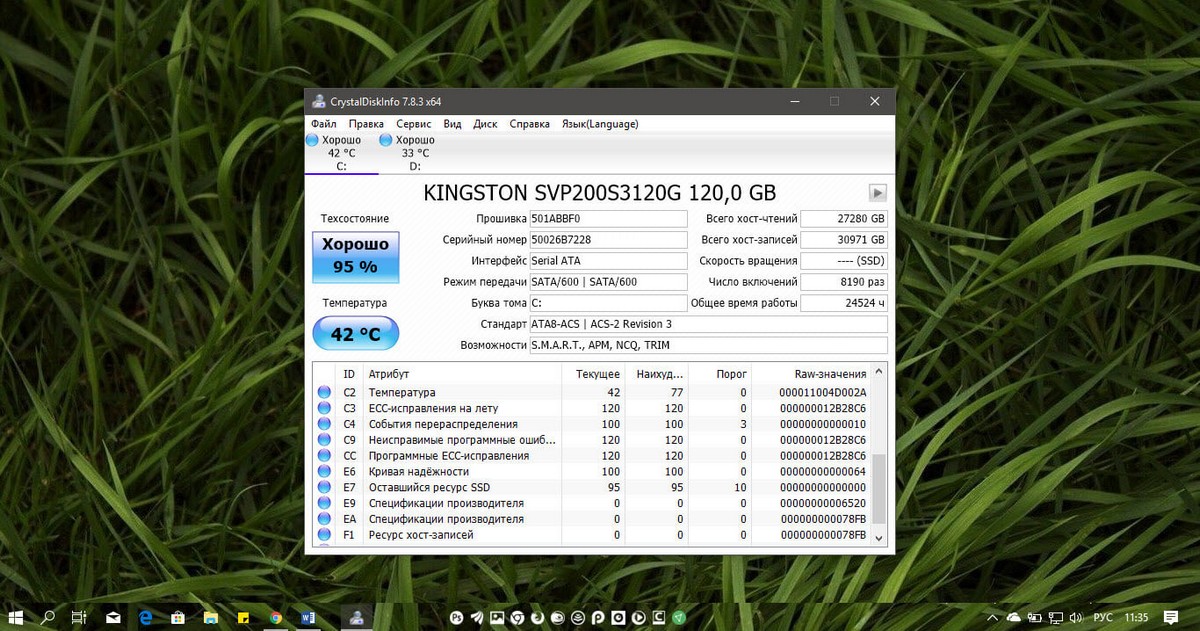Open the Windows Start menu
The image size is (1200, 631).
tap(16, 618)
